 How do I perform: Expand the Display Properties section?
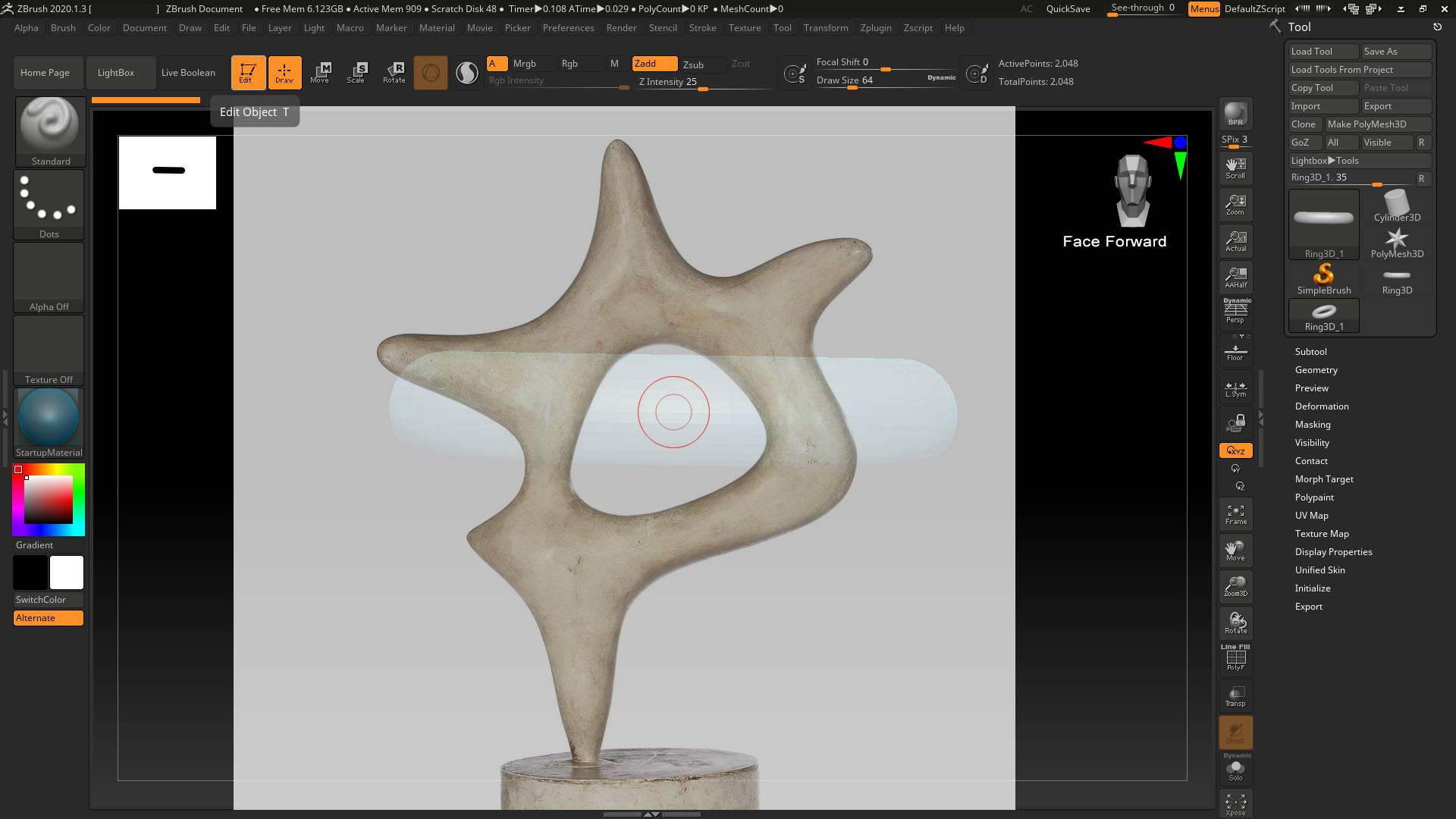[1333, 552]
